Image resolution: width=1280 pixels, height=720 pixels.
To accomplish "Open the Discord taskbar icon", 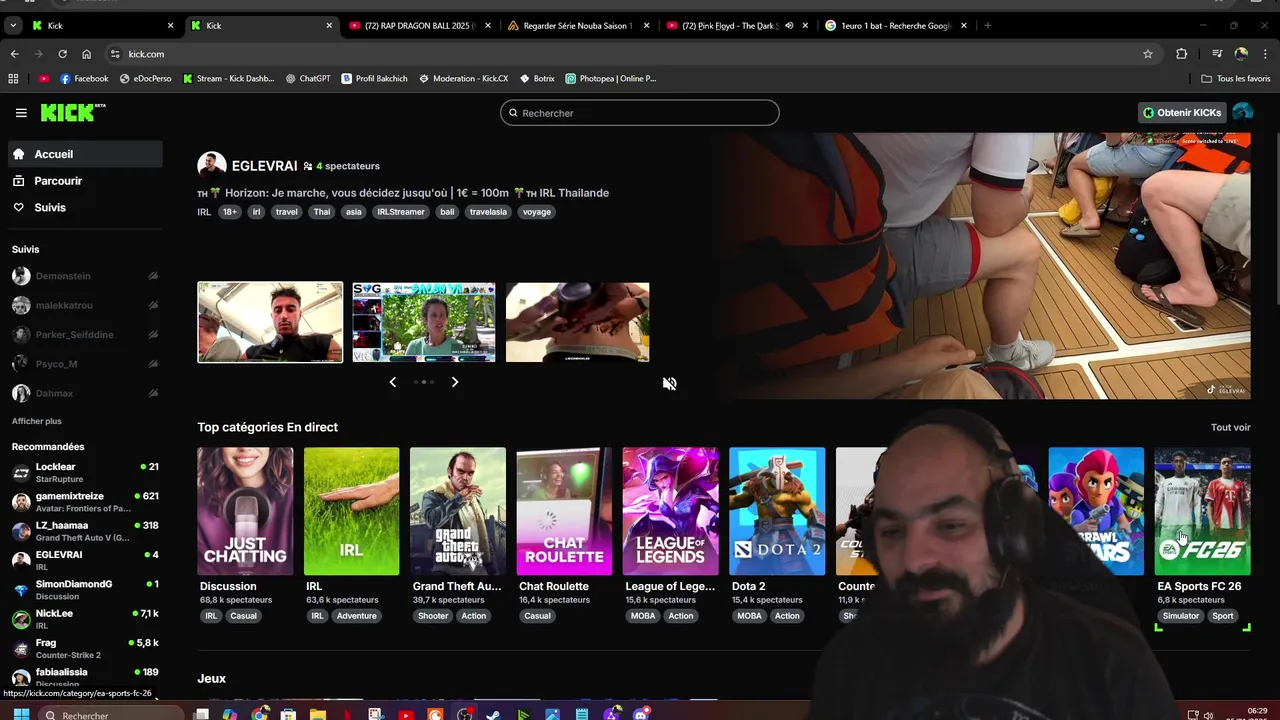I will (x=642, y=714).
